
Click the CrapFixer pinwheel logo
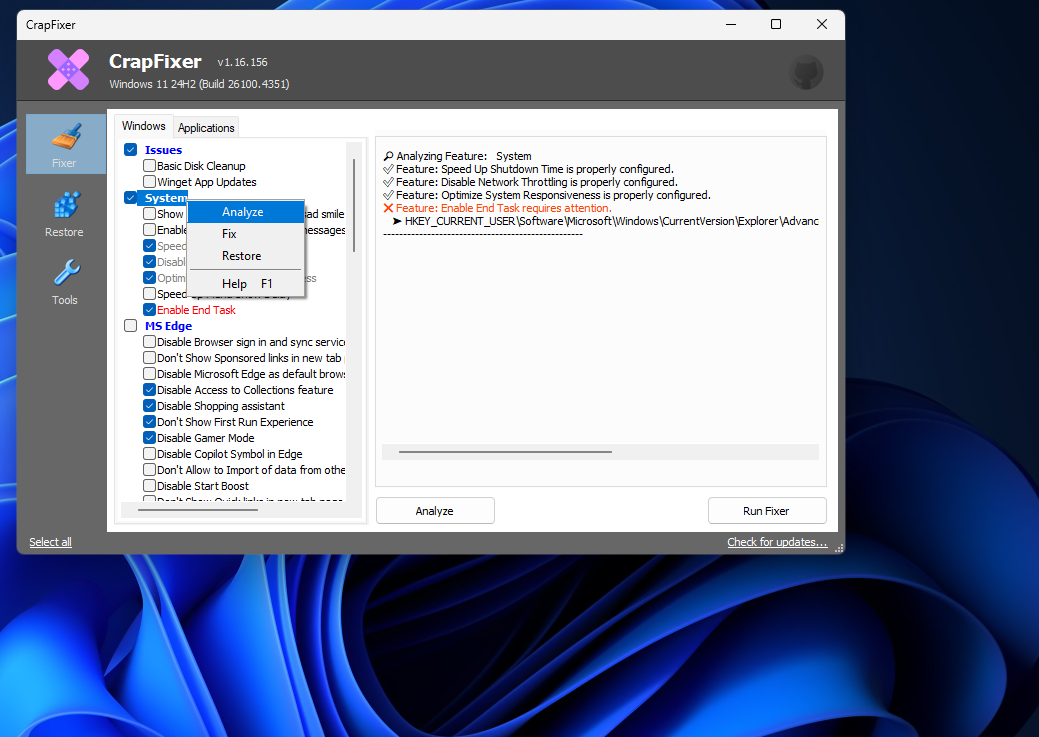pyautogui.click(x=68, y=71)
